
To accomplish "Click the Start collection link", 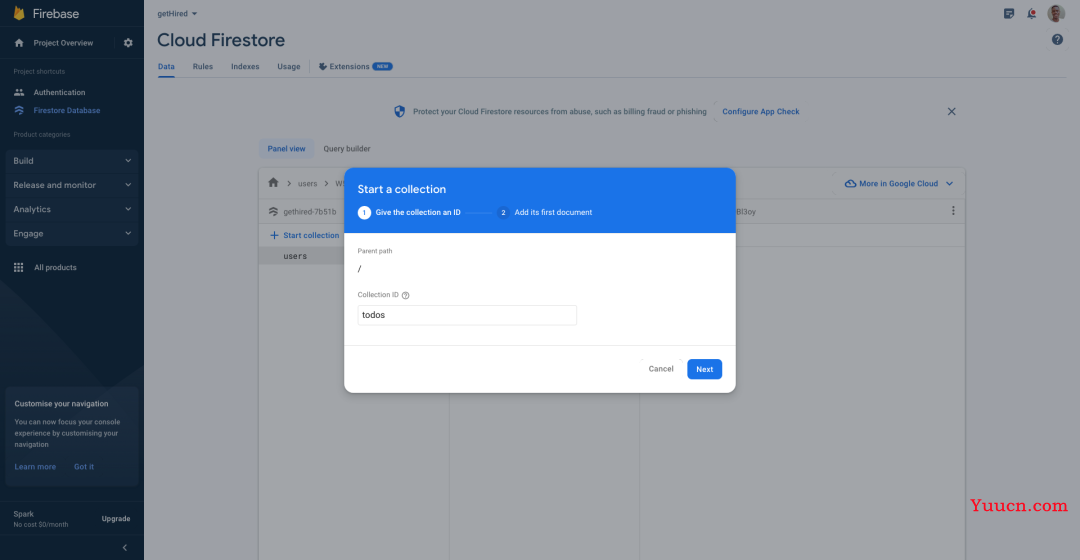I will (311, 236).
